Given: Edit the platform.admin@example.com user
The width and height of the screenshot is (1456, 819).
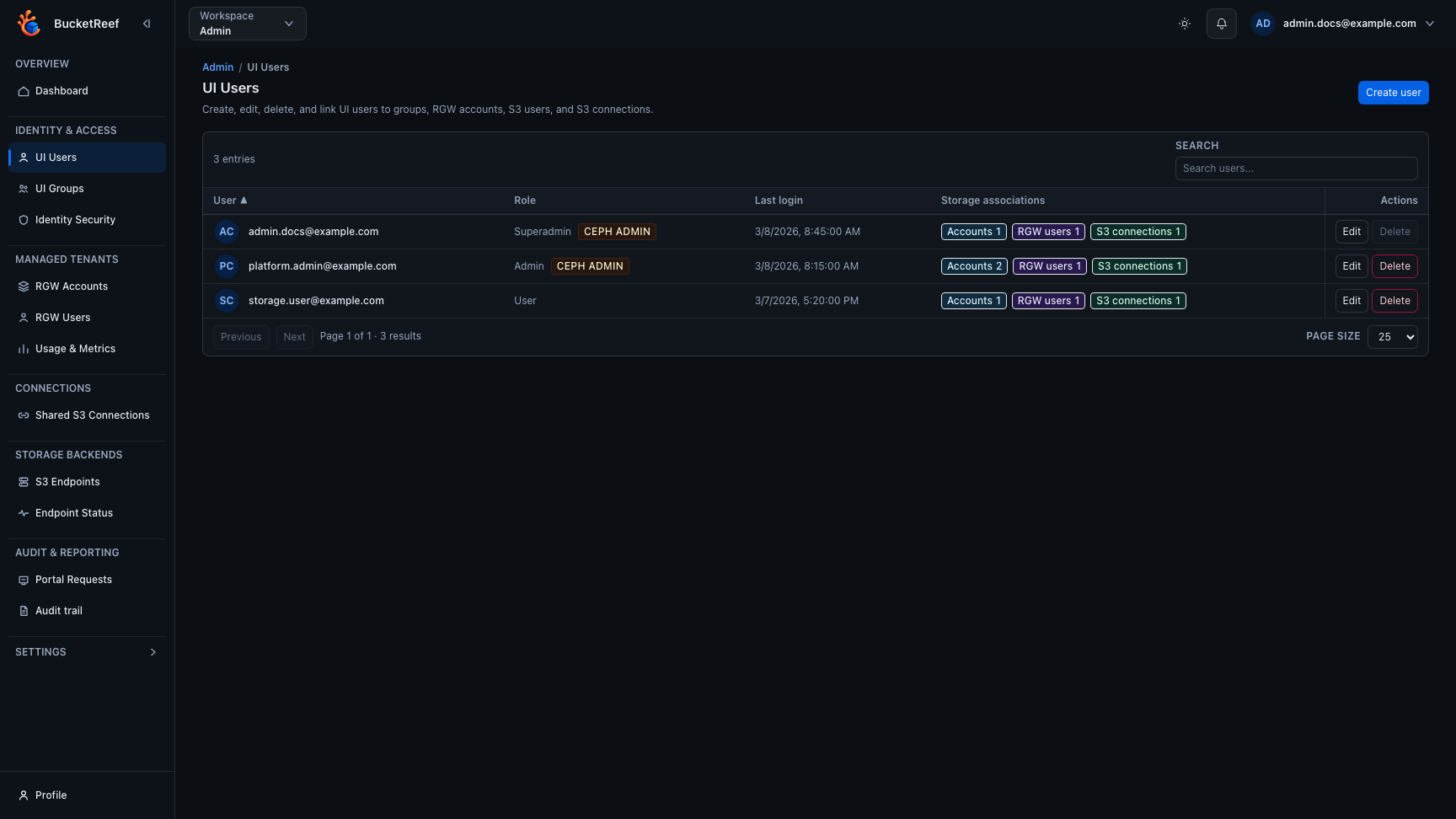Looking at the screenshot, I should tap(1352, 266).
